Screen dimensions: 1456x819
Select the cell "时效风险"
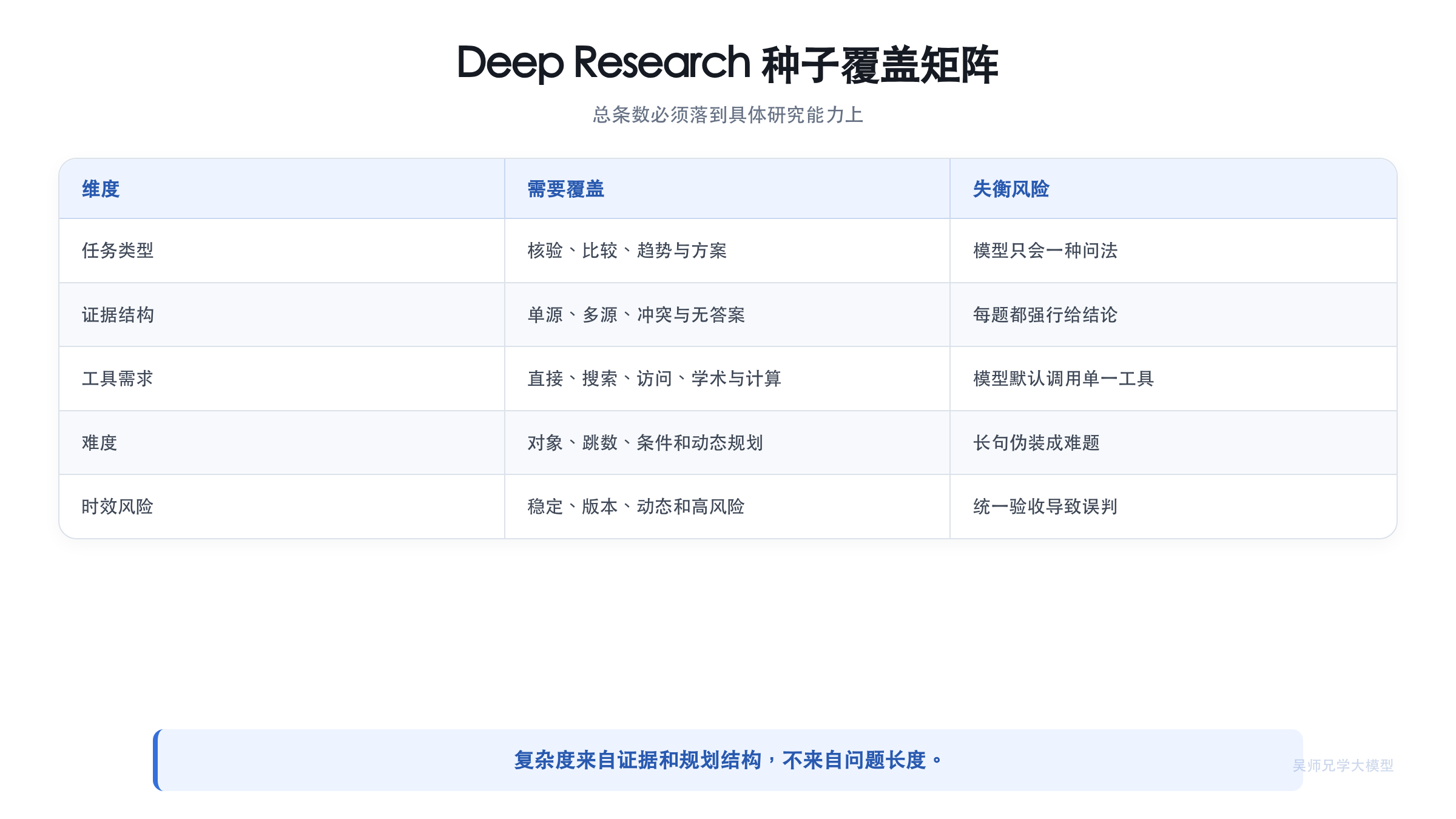point(282,507)
